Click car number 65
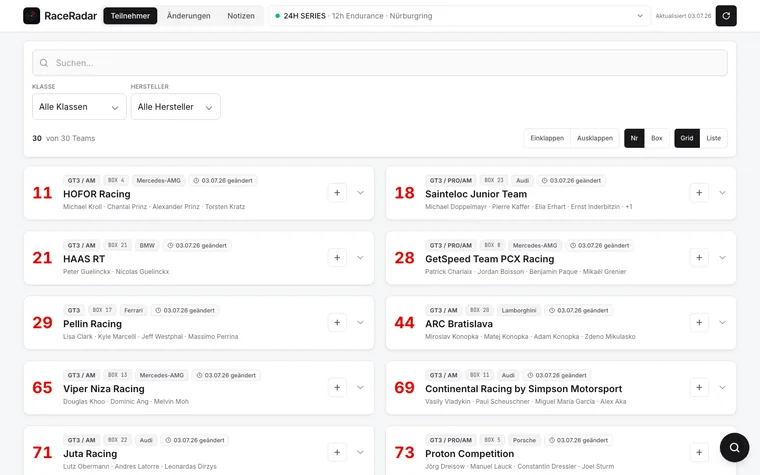 pyautogui.click(x=42, y=387)
